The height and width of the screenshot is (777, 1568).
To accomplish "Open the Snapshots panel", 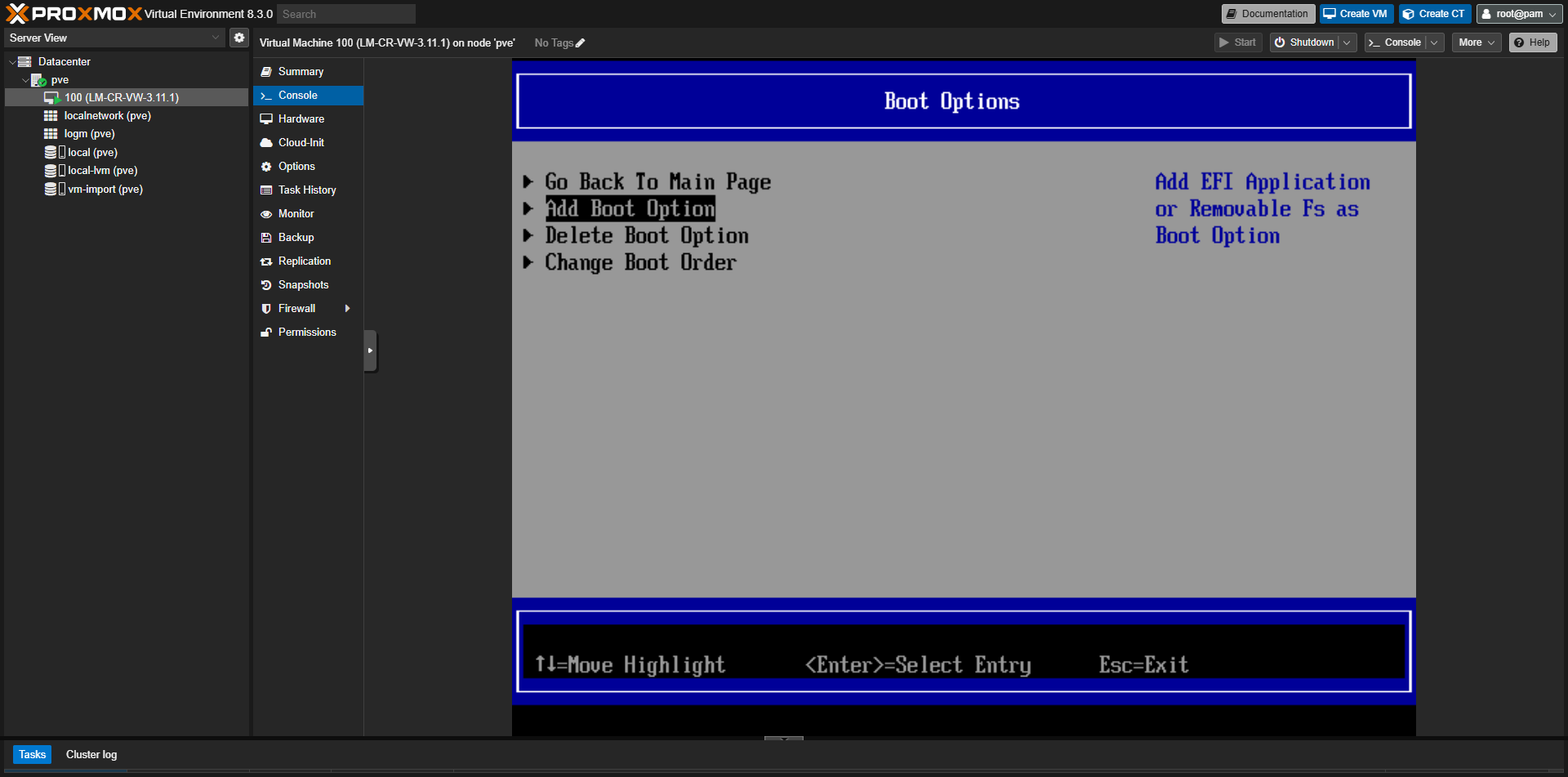I will [303, 284].
